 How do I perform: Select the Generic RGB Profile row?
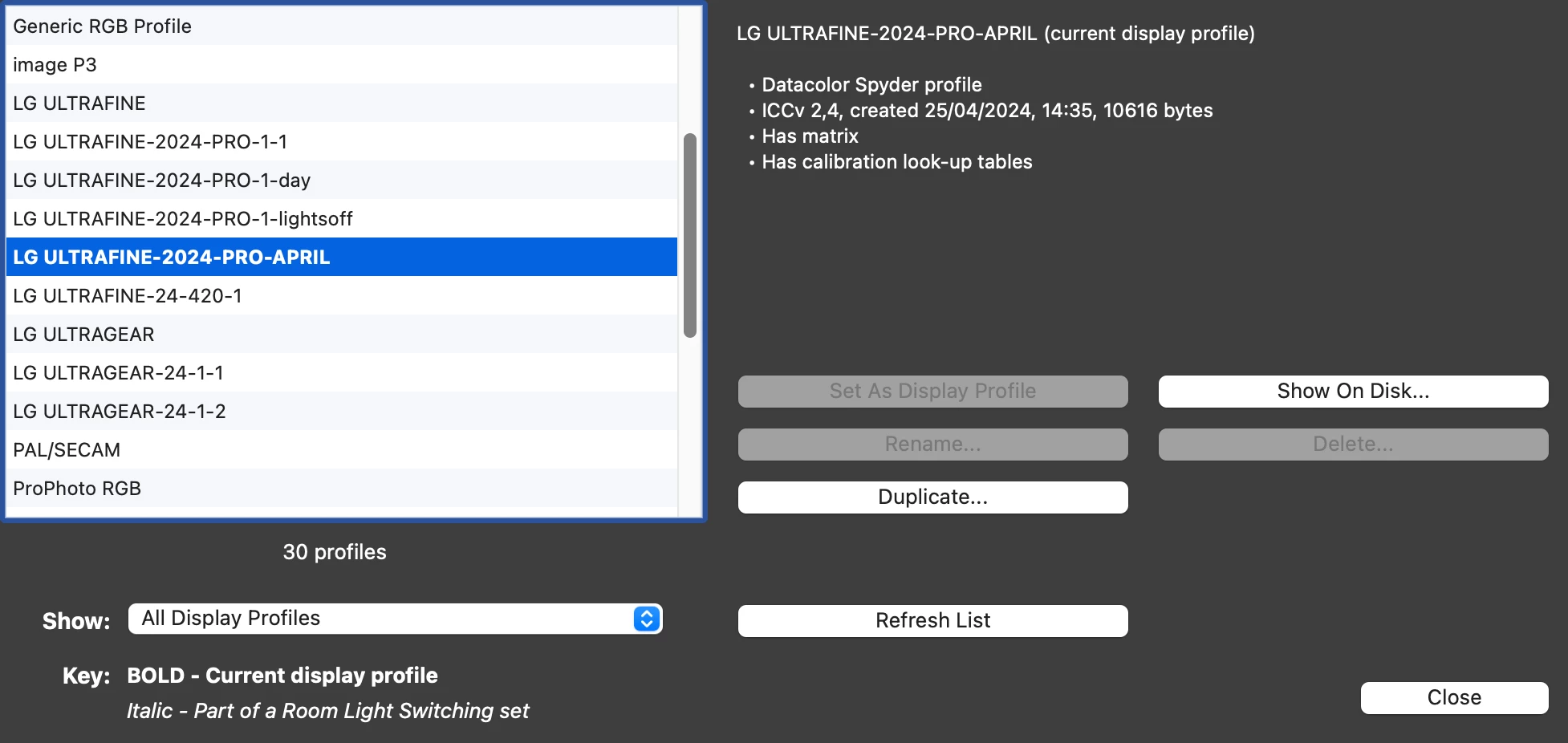[342, 26]
